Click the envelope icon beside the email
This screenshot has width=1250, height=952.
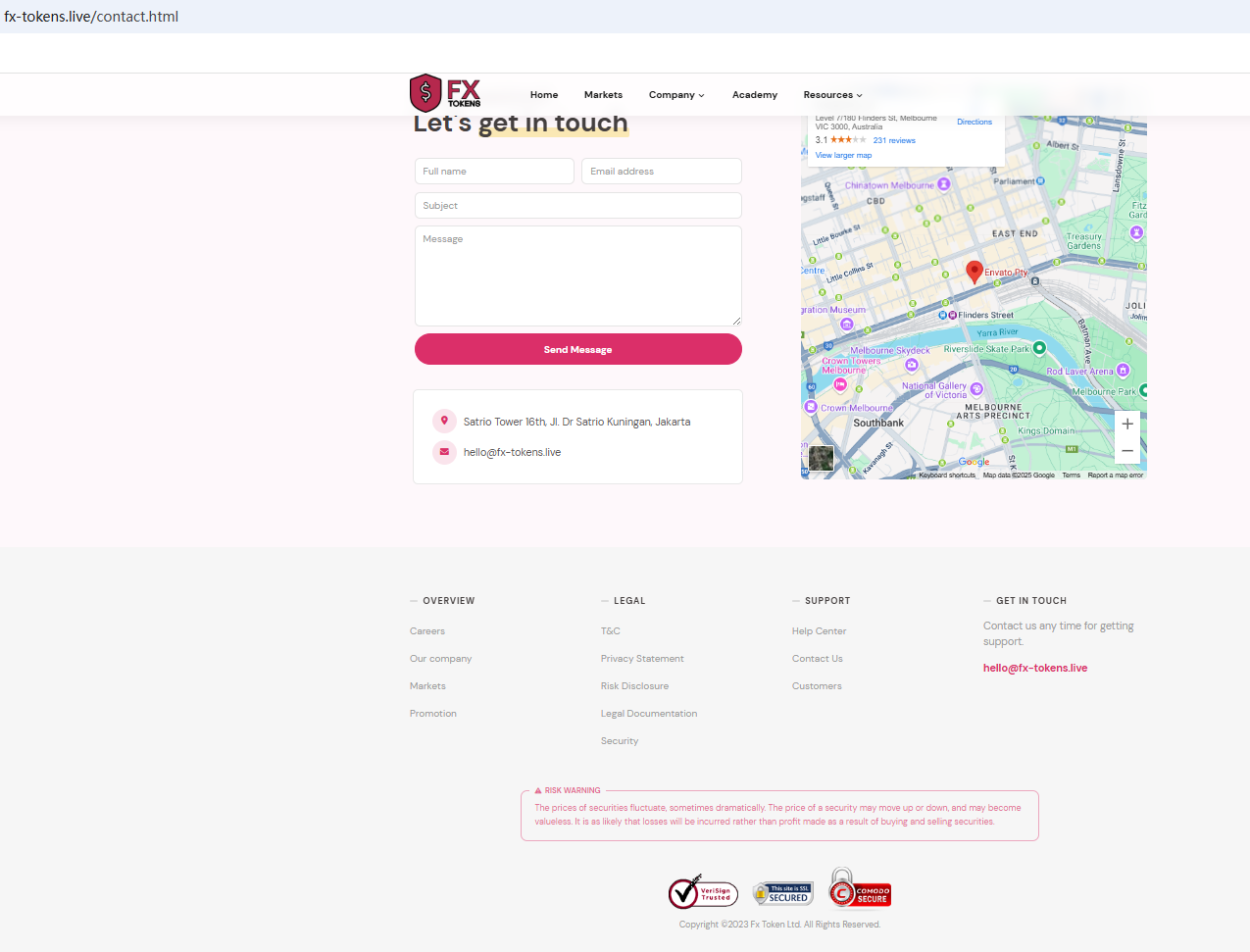tap(444, 452)
